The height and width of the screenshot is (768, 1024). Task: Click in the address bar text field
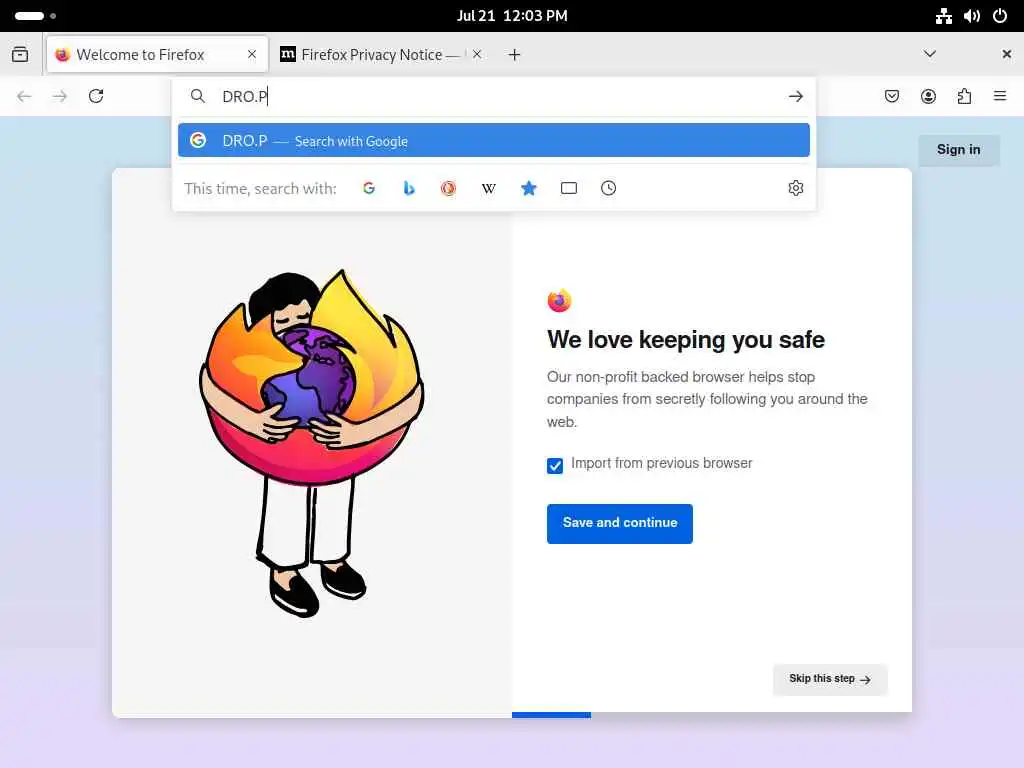point(496,97)
